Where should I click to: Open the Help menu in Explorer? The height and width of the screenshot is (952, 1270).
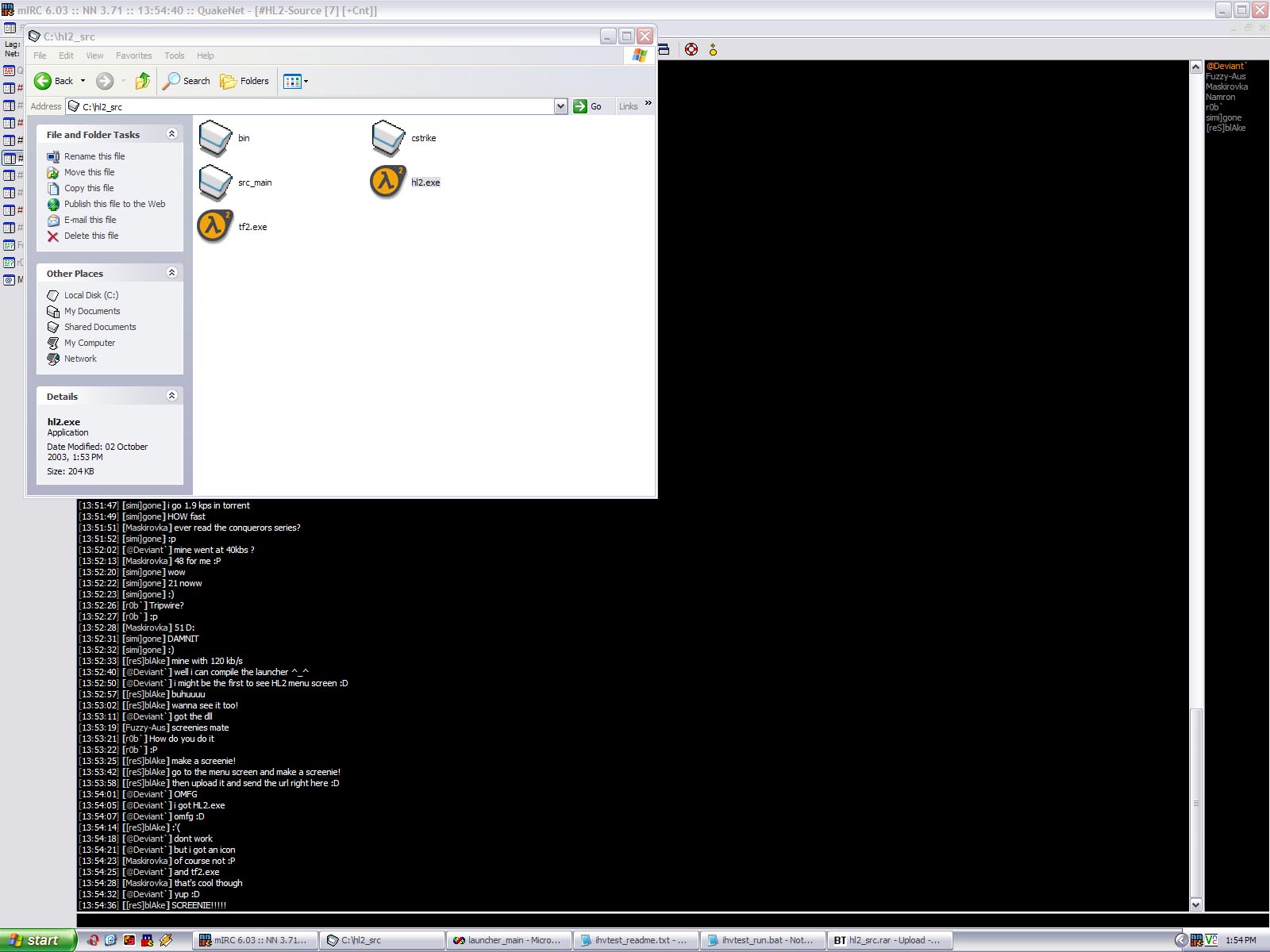point(205,56)
